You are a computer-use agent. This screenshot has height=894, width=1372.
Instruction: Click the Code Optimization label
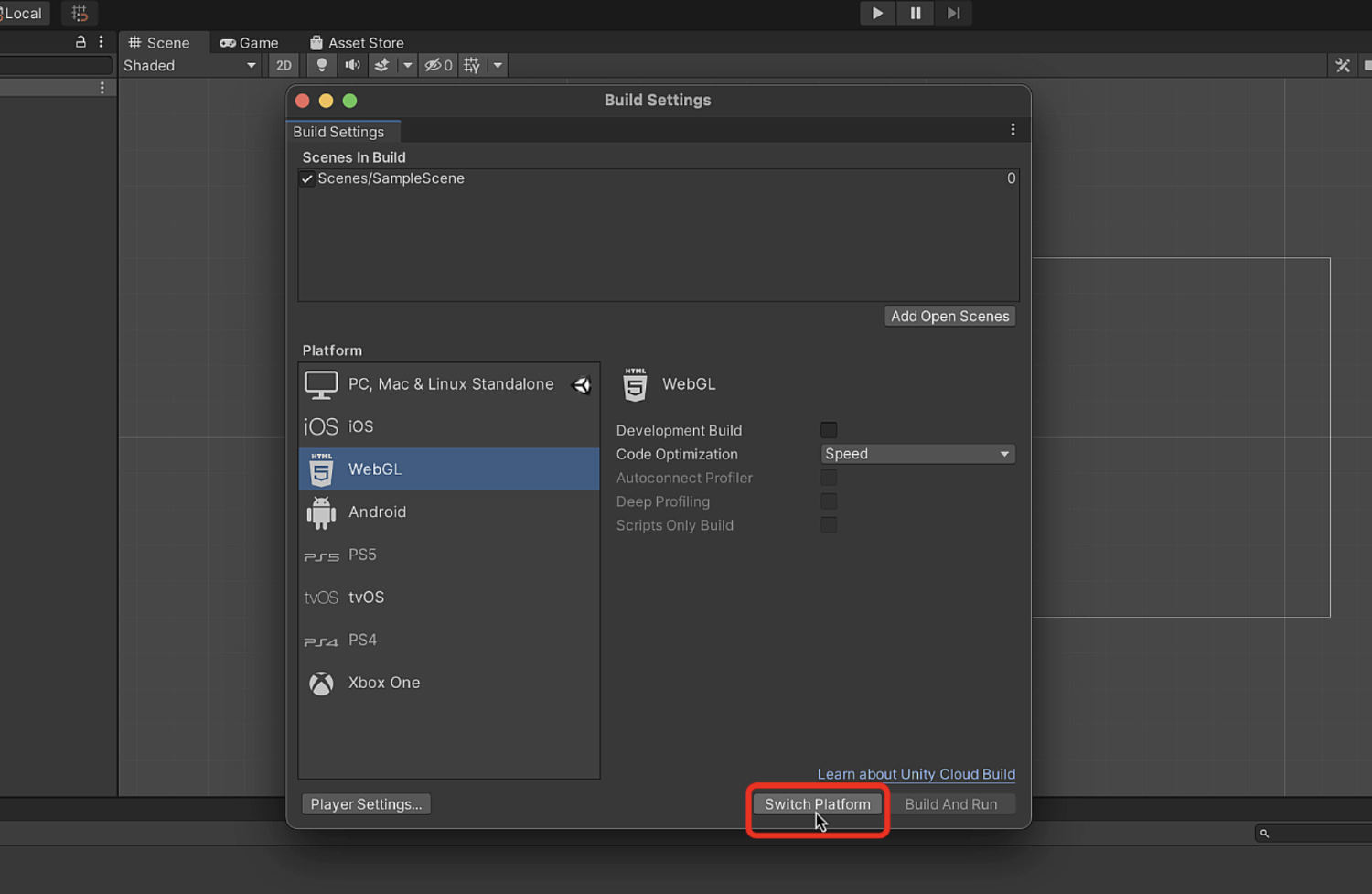coord(677,454)
